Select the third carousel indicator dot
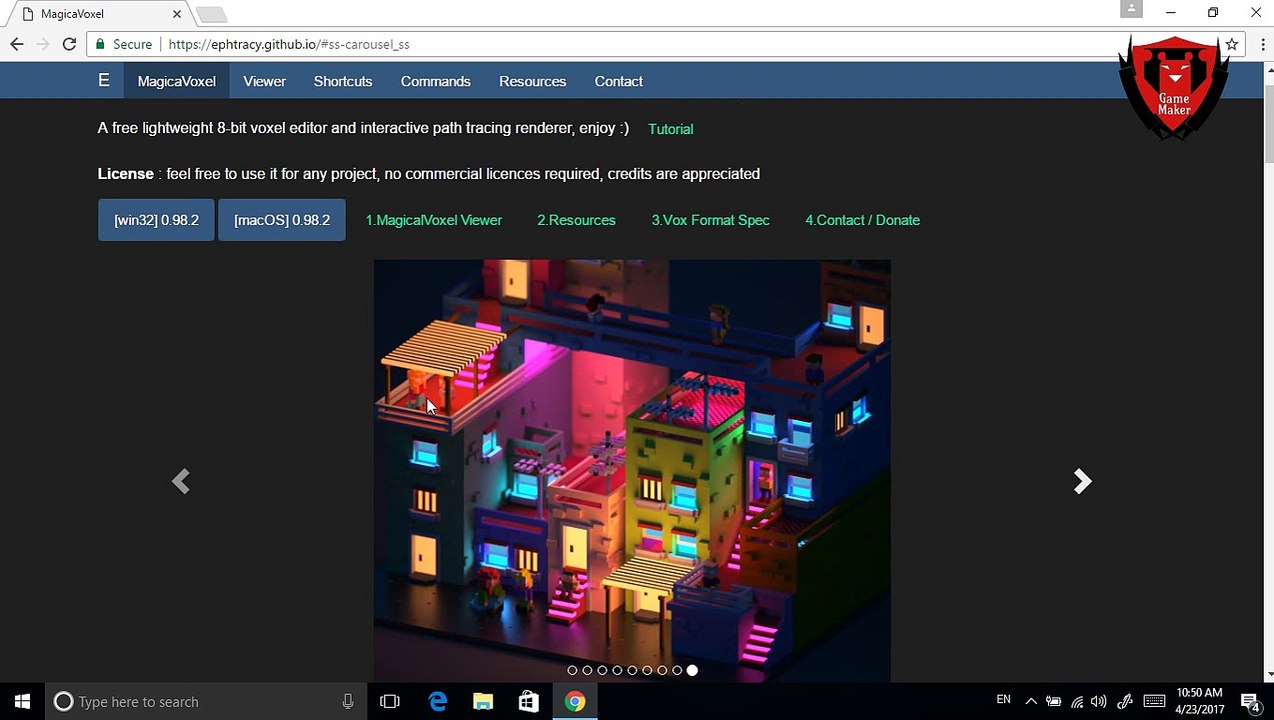This screenshot has width=1274, height=720. (602, 670)
